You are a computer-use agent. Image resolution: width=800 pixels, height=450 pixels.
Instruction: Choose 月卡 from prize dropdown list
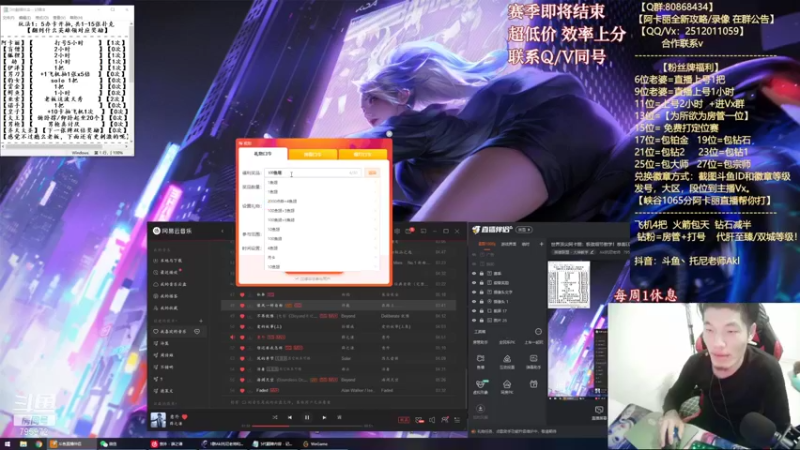pyautogui.click(x=321, y=257)
